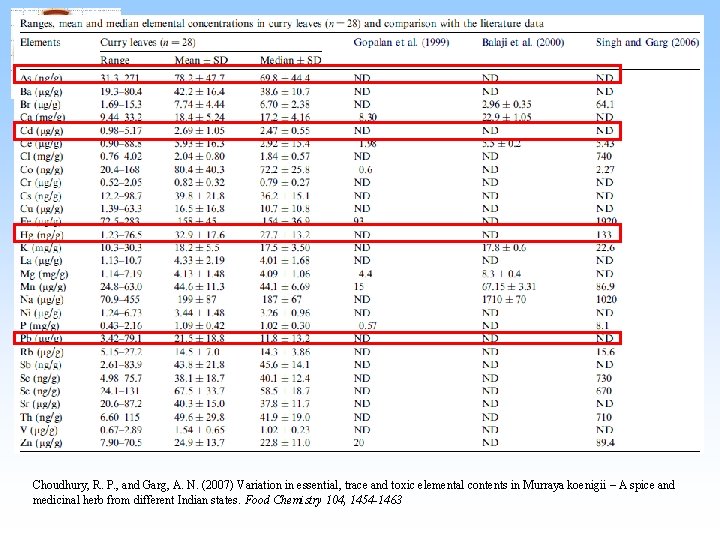Select the "Th (ng/g)" element label
The image size is (720, 540).
pyautogui.click(x=41, y=417)
